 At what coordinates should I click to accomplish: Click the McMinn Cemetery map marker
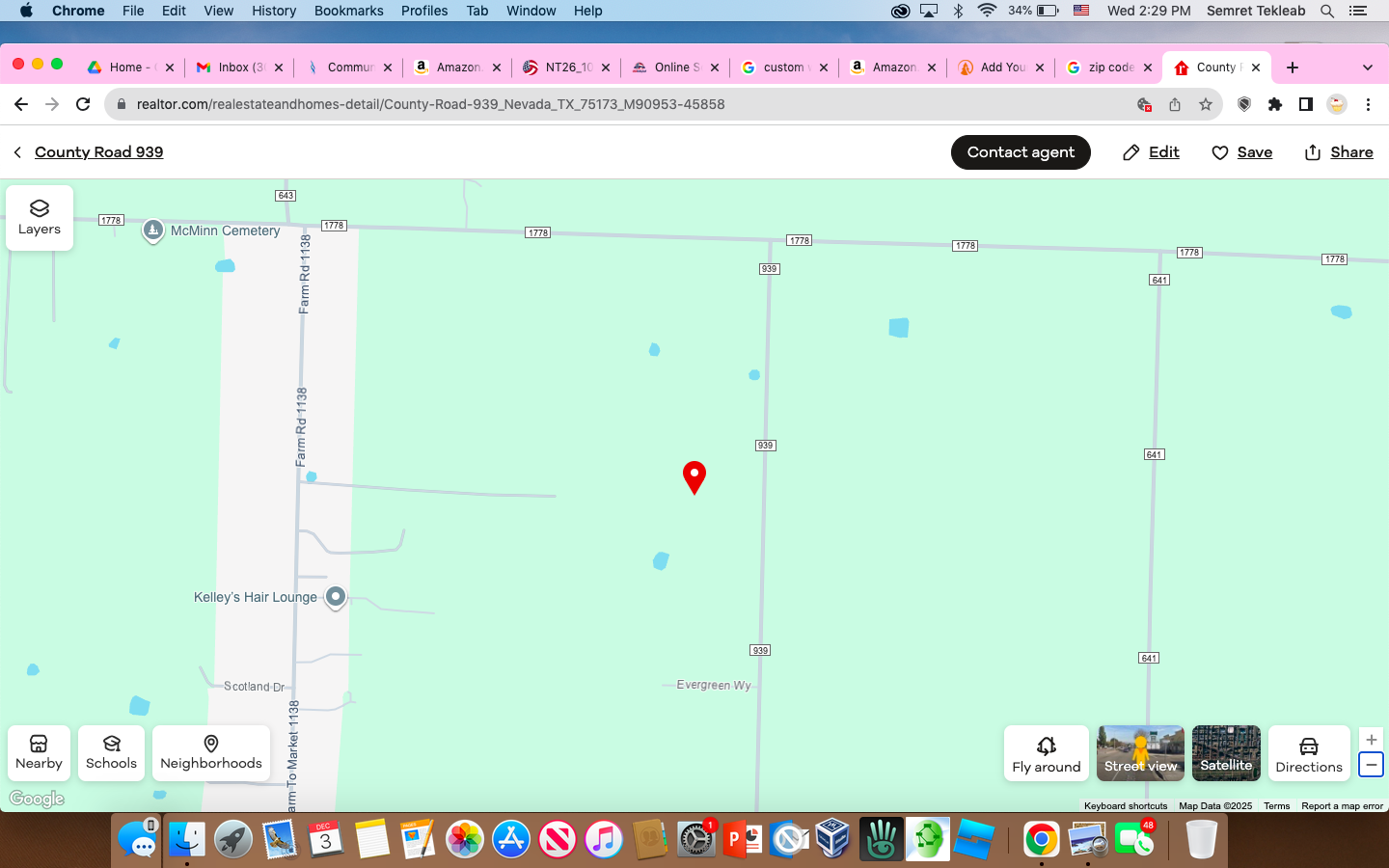[x=153, y=231]
